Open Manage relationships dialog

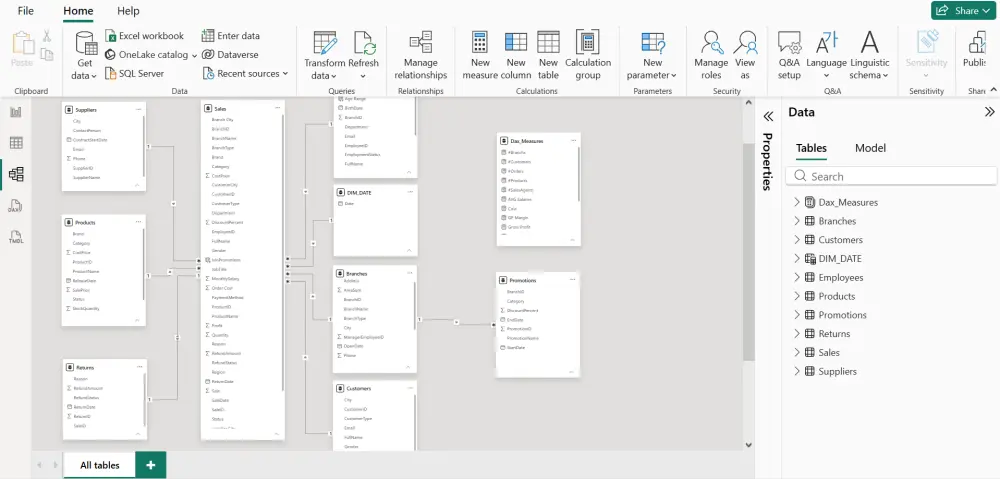[x=420, y=55]
